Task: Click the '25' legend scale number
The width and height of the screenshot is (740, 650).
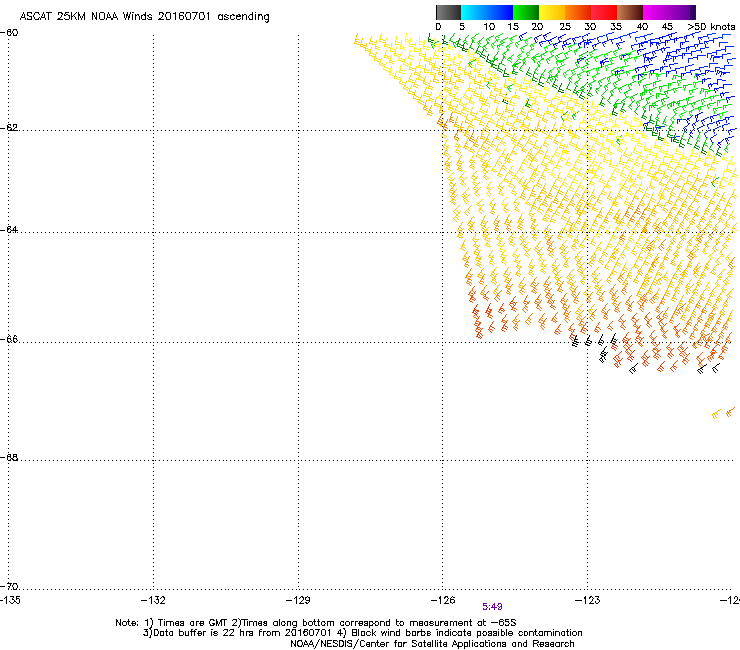Action: [565, 27]
